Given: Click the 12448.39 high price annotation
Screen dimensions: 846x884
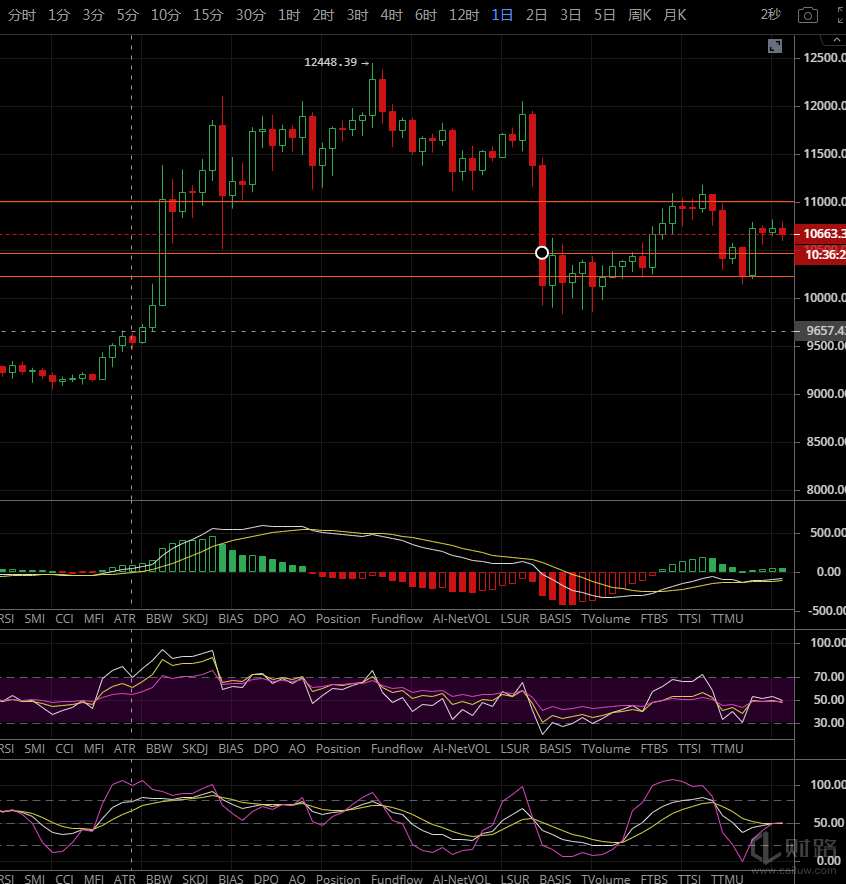Looking at the screenshot, I should point(331,62).
